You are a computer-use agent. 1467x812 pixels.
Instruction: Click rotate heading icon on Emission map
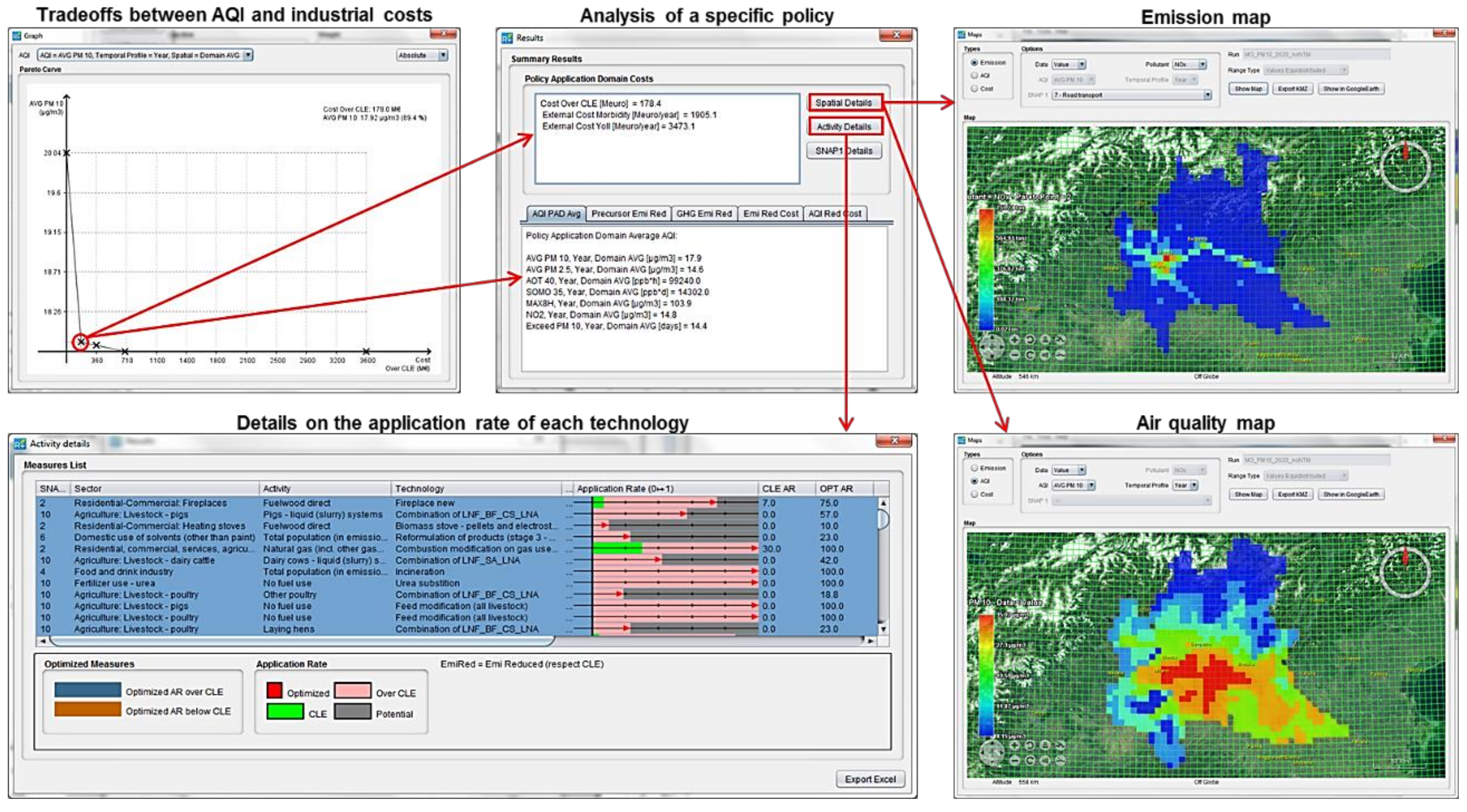(1030, 340)
